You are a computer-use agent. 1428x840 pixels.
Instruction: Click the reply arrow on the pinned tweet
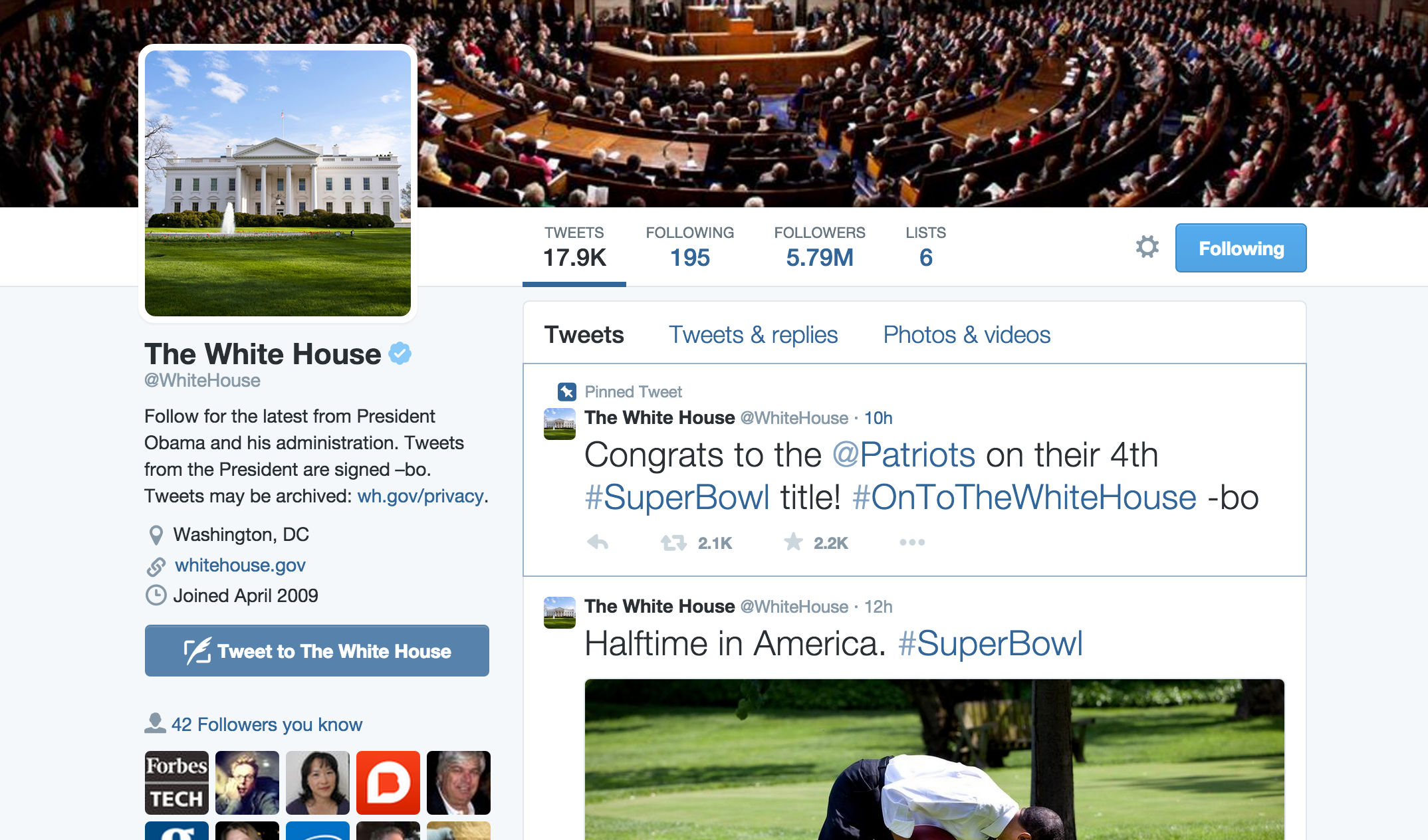[x=598, y=542]
